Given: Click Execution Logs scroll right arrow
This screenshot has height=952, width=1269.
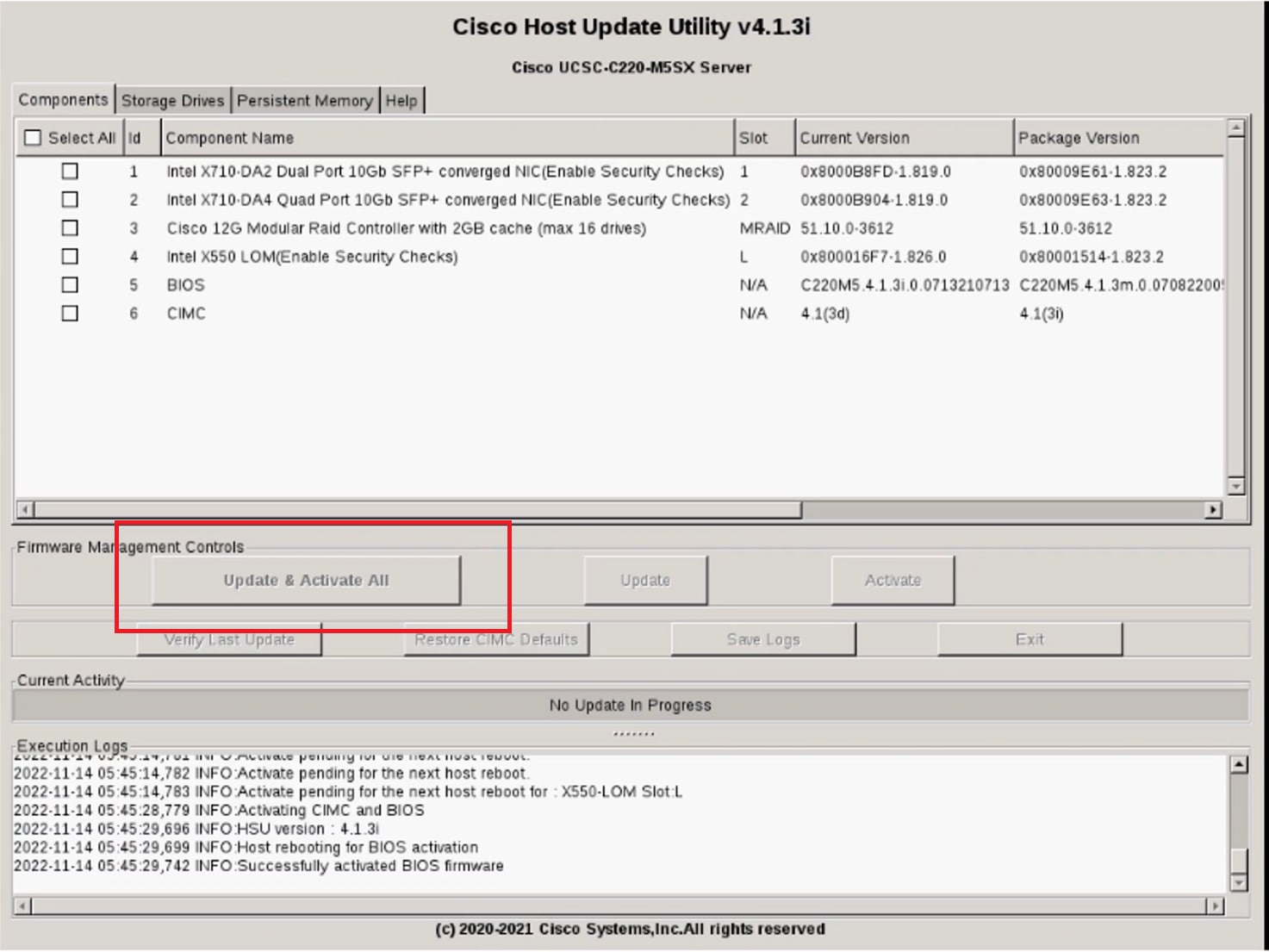Looking at the screenshot, I should coord(1215,905).
